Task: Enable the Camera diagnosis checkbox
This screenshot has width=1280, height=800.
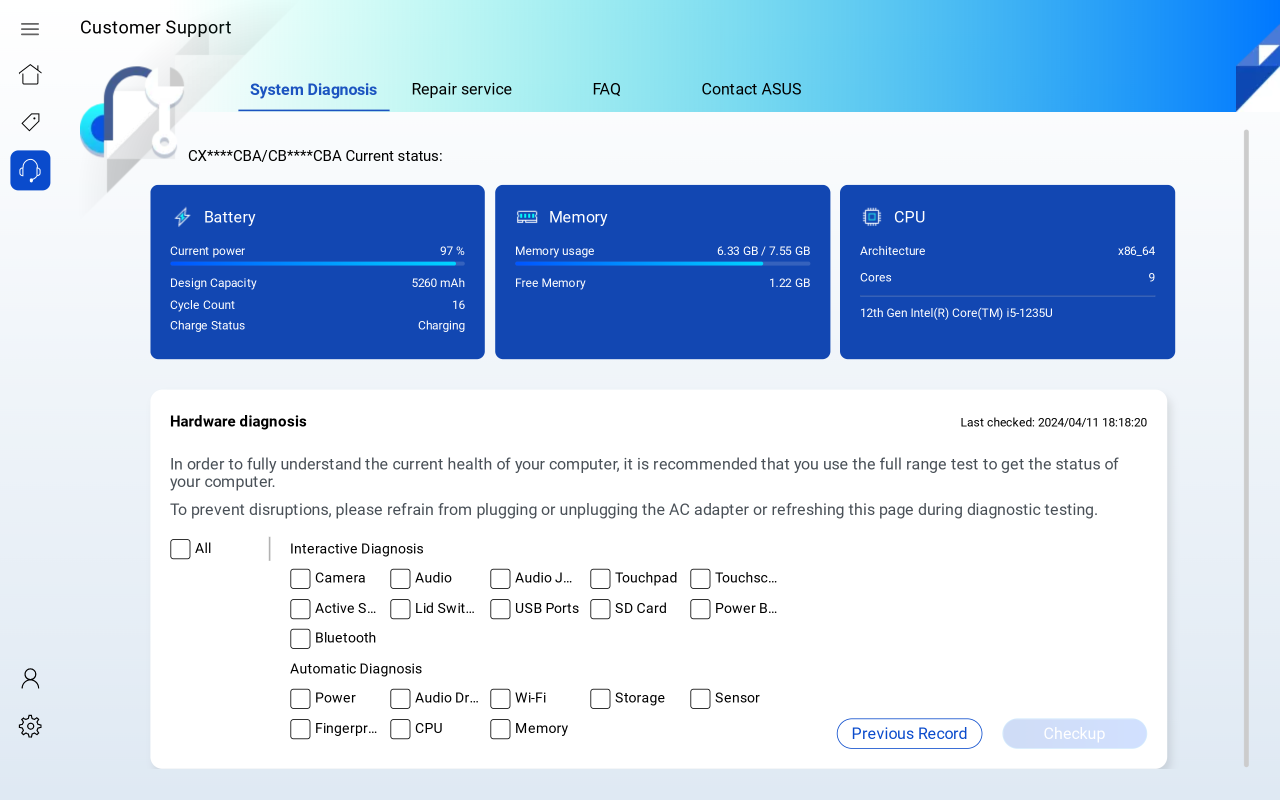Action: [300, 578]
